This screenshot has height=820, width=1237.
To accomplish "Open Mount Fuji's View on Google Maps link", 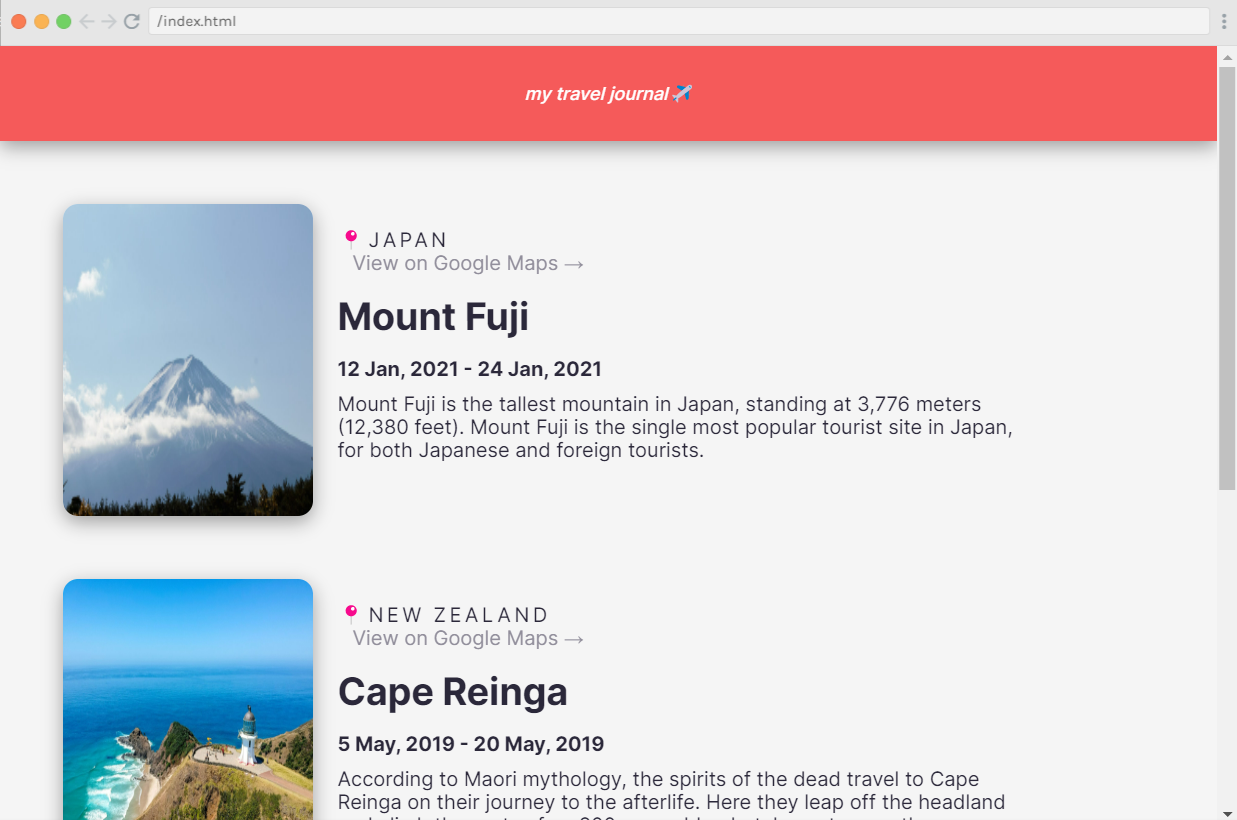I will click(455, 263).
